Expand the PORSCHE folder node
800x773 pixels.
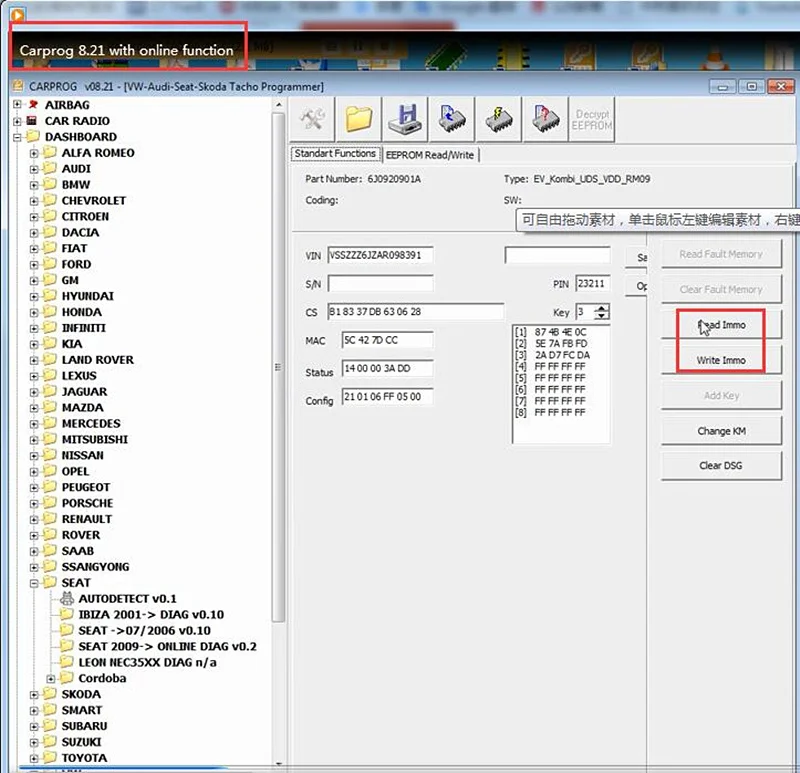tap(34, 503)
